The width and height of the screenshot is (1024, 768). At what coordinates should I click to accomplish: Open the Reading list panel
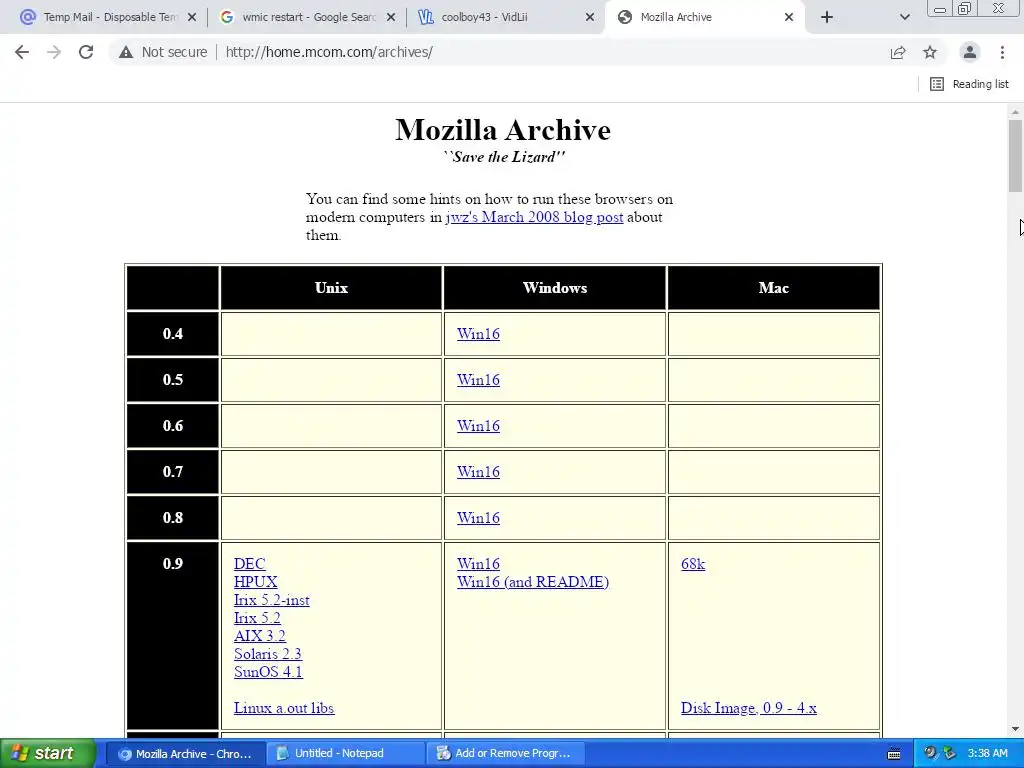pos(969,84)
